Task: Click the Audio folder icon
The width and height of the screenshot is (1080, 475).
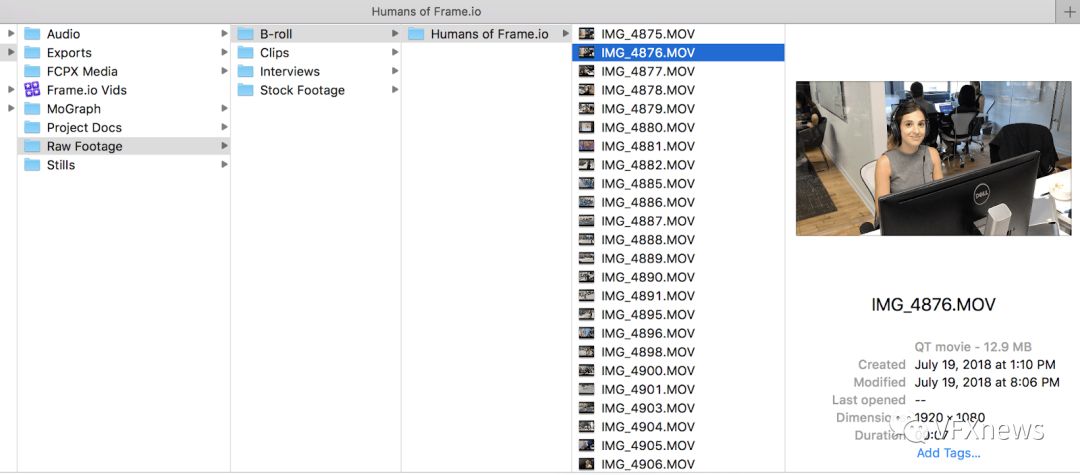Action: coord(32,34)
